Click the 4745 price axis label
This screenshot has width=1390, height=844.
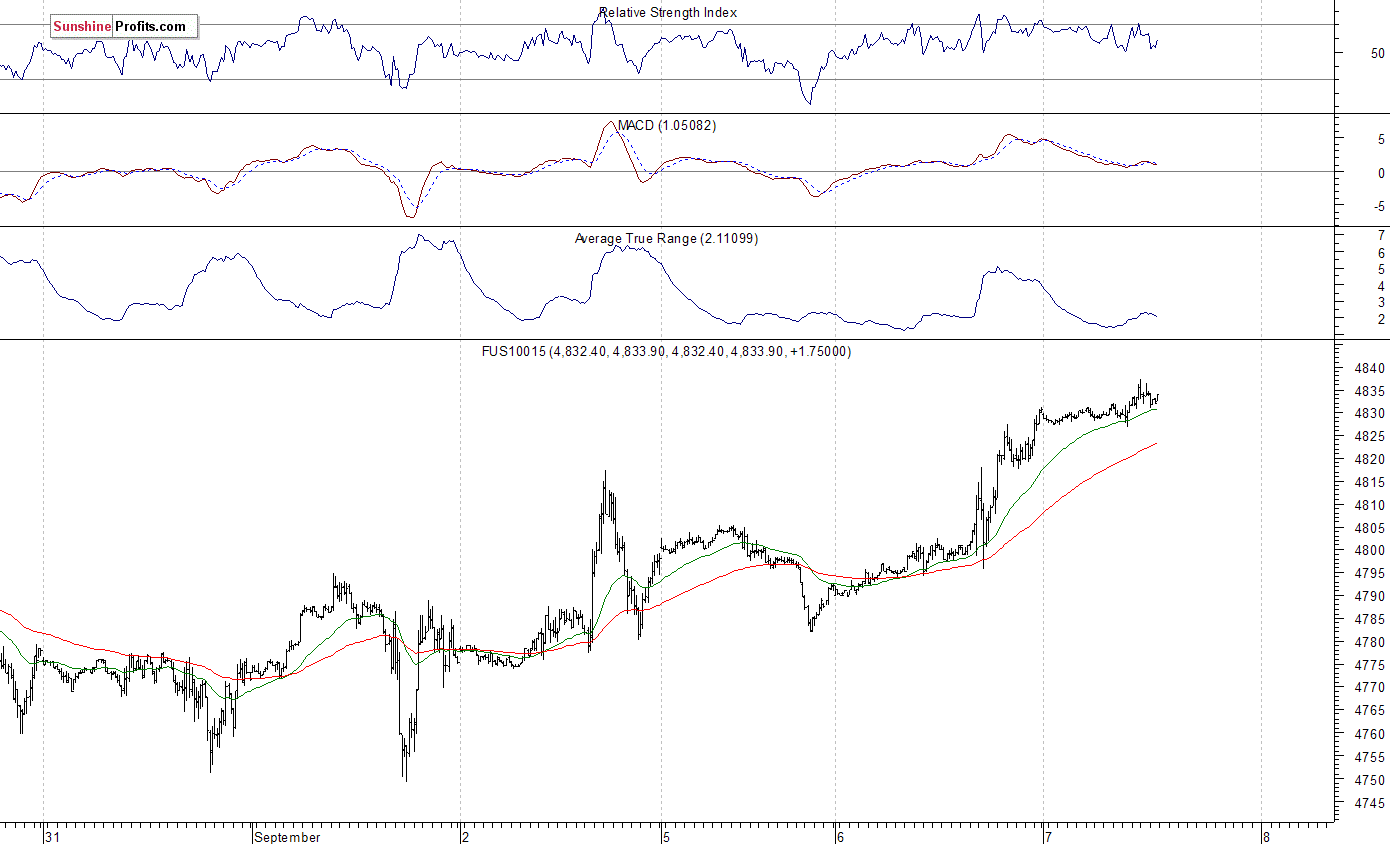coord(1369,803)
